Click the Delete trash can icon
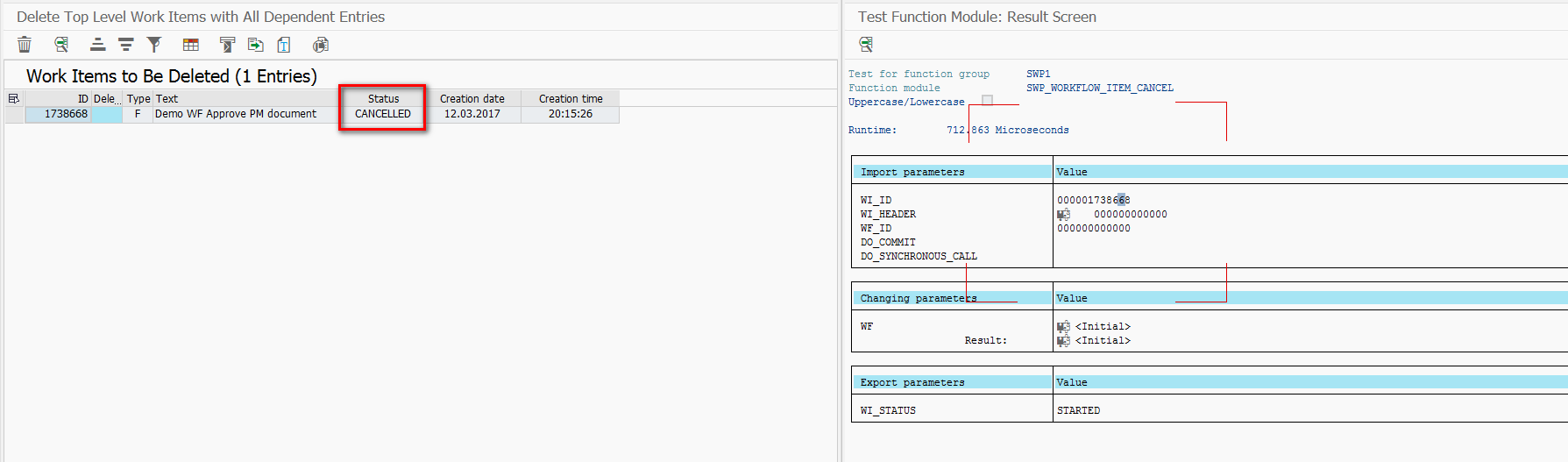The image size is (1568, 462). [25, 45]
